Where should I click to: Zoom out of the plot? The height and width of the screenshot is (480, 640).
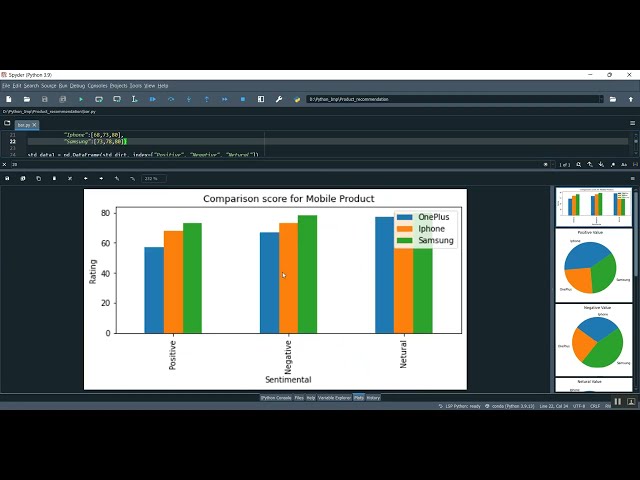pos(132,178)
